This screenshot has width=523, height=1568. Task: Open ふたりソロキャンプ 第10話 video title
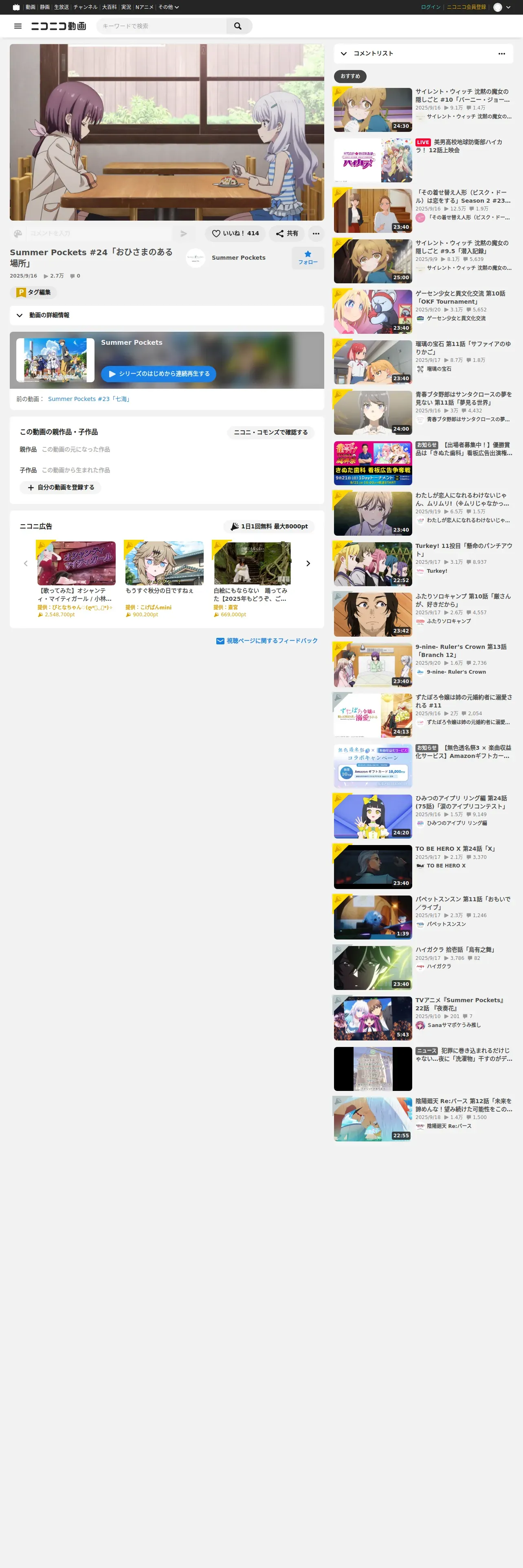coord(463,600)
